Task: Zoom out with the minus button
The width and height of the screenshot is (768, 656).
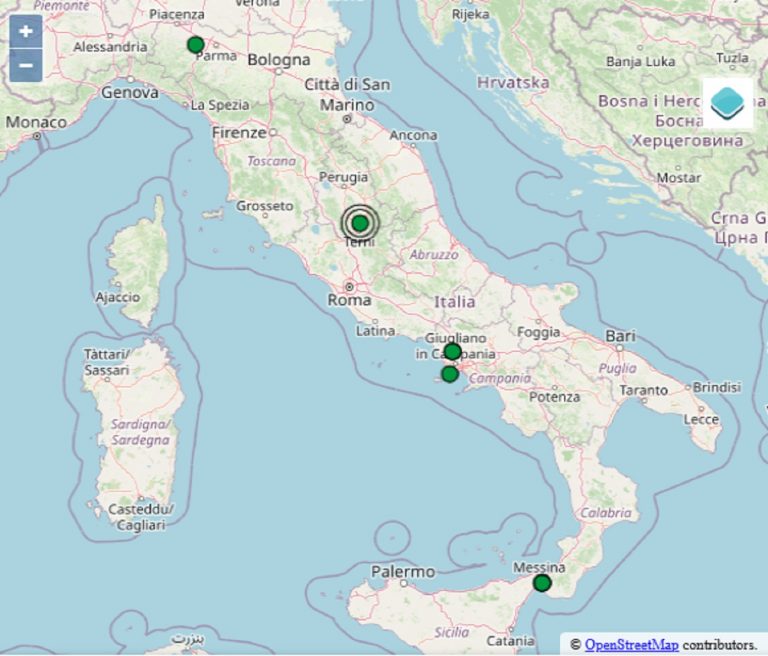Action: (x=25, y=66)
